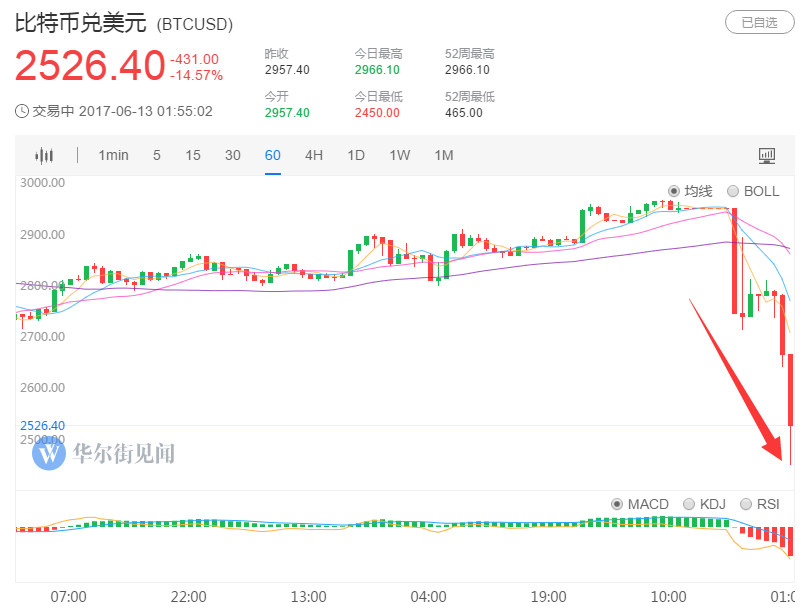Select the MACD indicator radio
The image size is (803, 615).
coord(617,504)
